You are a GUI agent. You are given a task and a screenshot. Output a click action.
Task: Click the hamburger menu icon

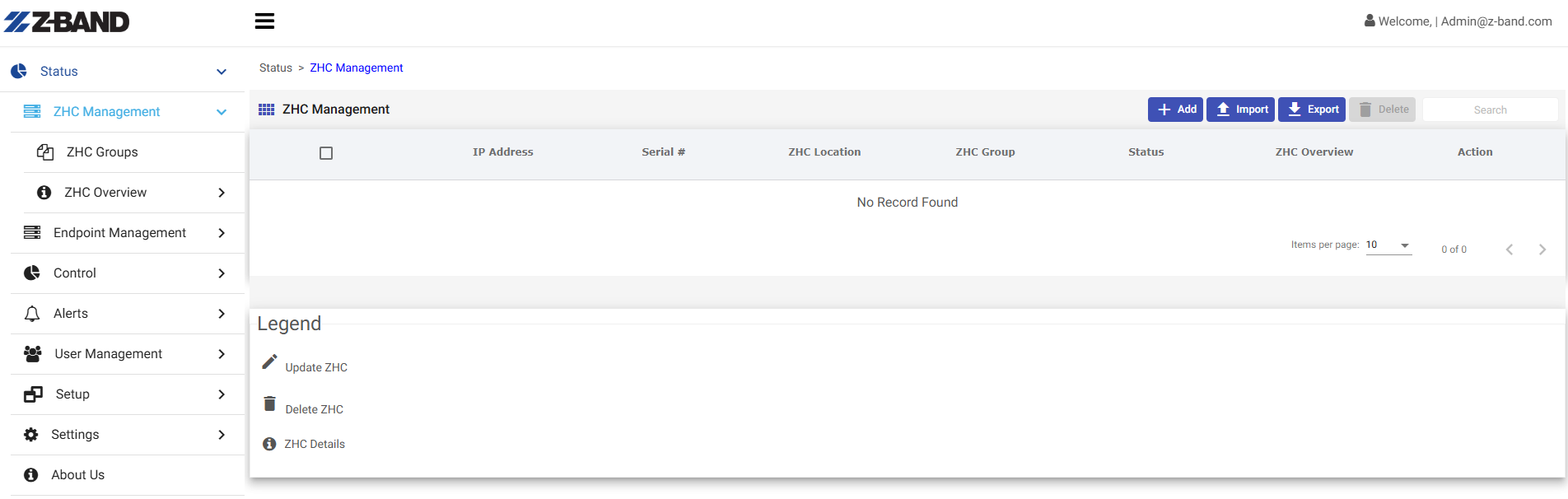[x=264, y=21]
